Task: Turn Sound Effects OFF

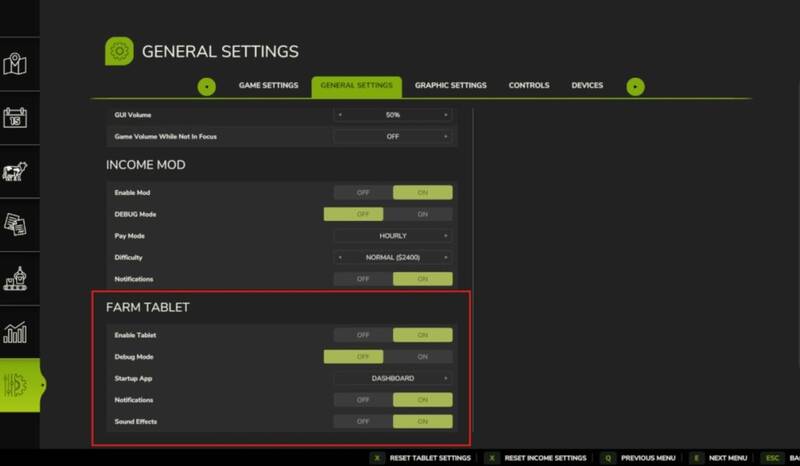Action: pyautogui.click(x=362, y=422)
